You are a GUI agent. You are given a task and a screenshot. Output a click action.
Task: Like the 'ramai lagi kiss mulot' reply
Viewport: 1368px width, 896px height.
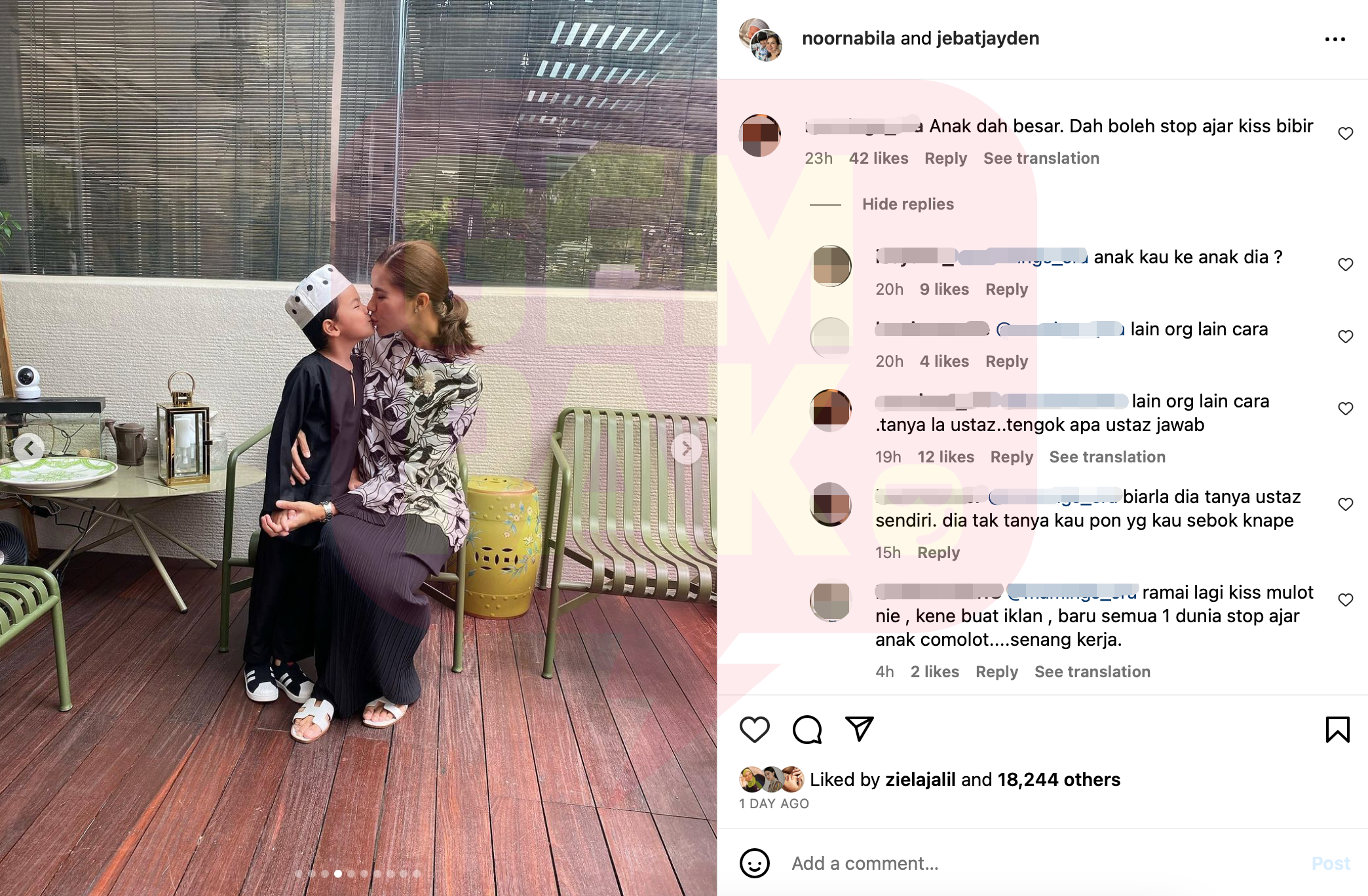coord(1345,600)
